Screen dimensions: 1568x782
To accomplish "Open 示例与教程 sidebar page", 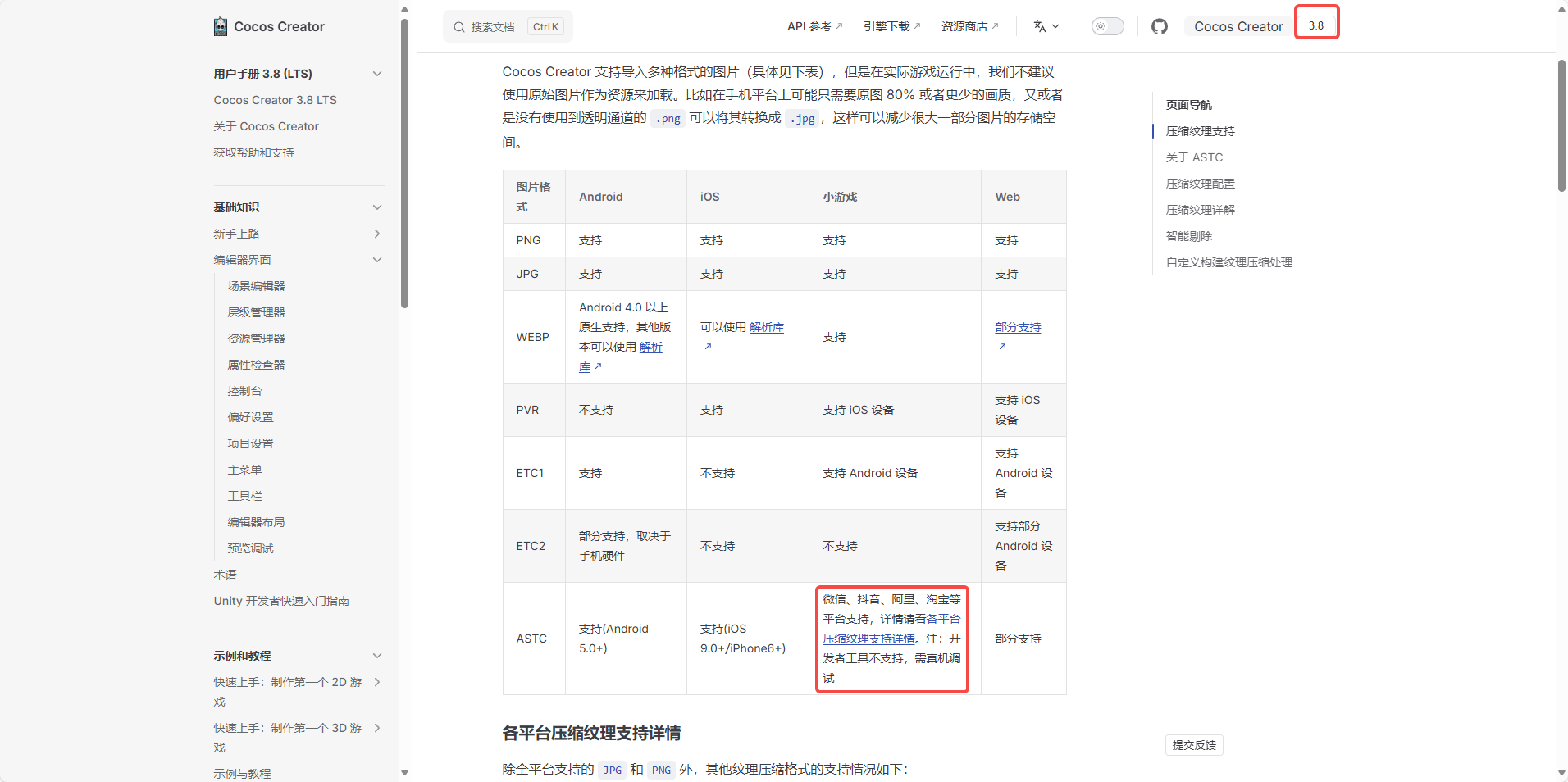I will (x=243, y=774).
